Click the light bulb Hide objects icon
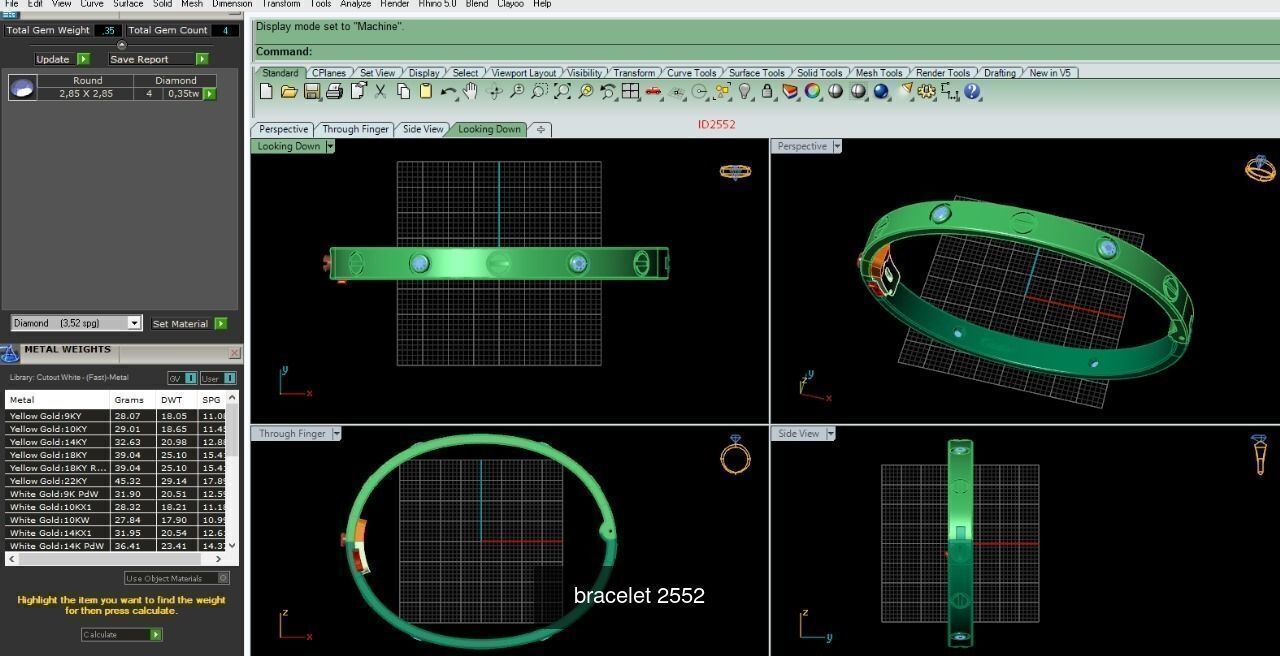The image size is (1280, 656). point(744,91)
